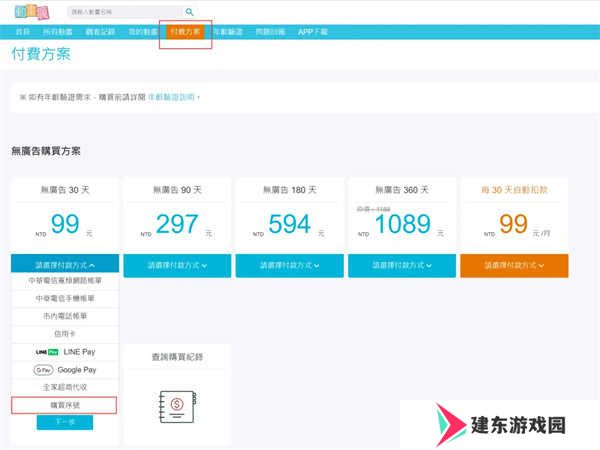Choose 信用卡 payment option
Image resolution: width=600 pixels, height=450 pixels.
[65, 334]
